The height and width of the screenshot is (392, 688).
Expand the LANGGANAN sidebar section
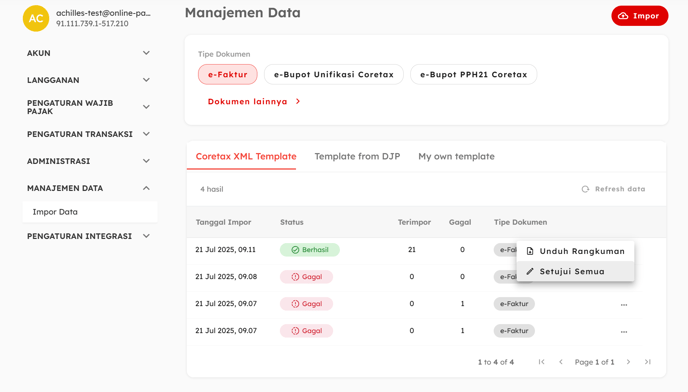coord(89,80)
